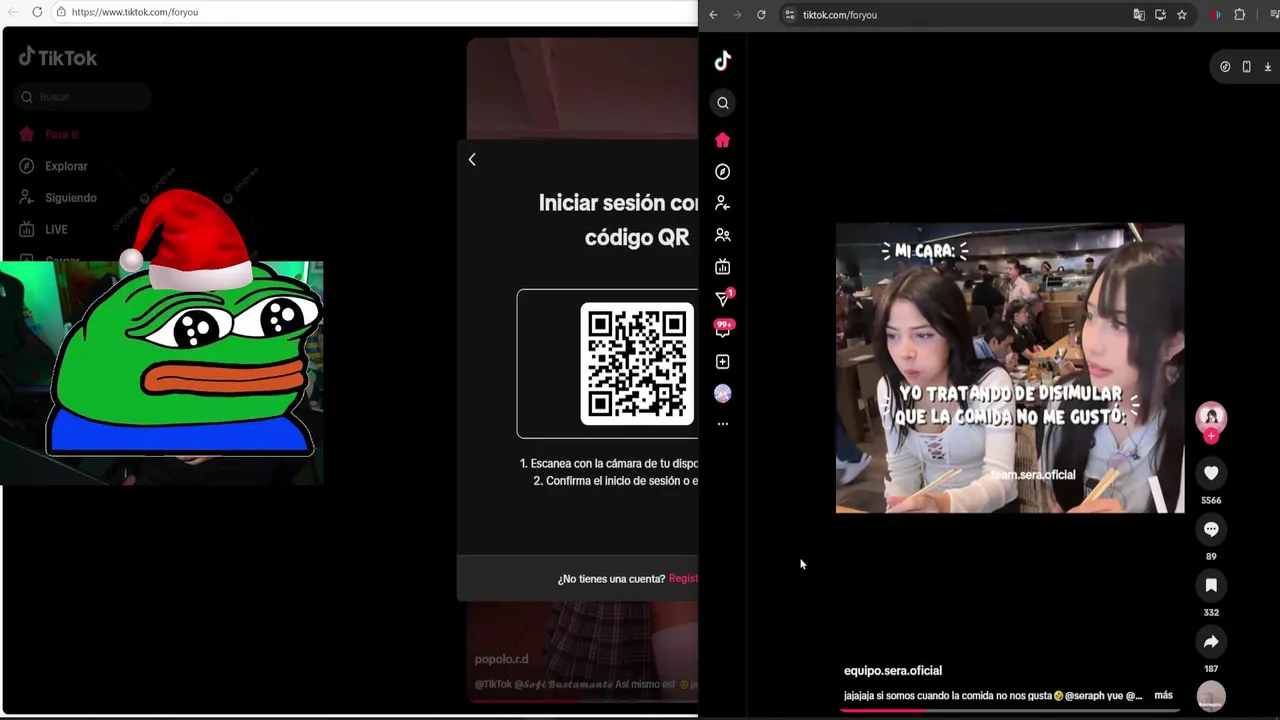Screen dimensions: 1280x720
Task: Open Following icon in the right sidebar
Action: (x=723, y=203)
